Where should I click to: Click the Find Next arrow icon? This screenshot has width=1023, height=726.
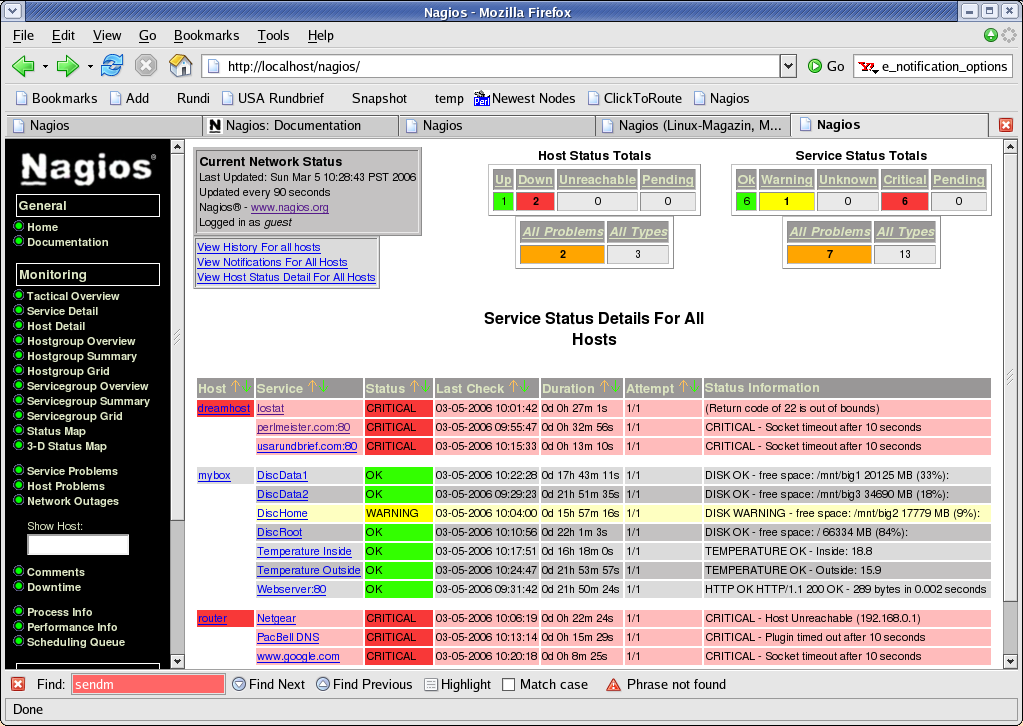pyautogui.click(x=239, y=684)
